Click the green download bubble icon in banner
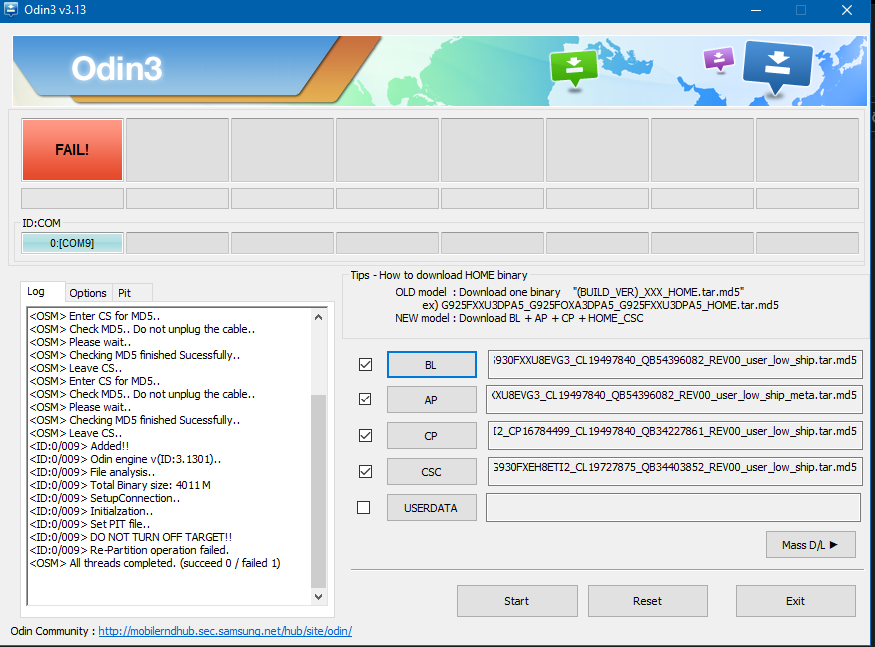The height and width of the screenshot is (647, 875). coord(573,69)
